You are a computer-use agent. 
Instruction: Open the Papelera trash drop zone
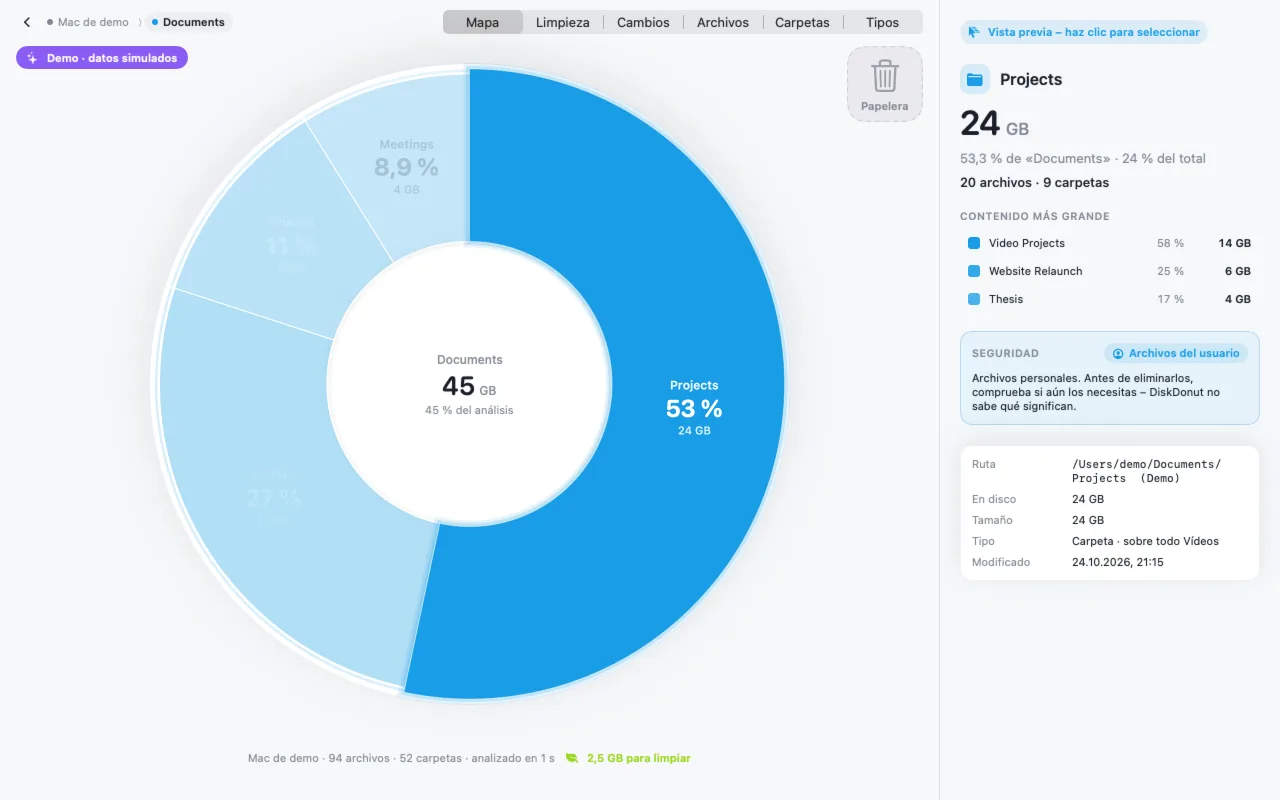[x=885, y=84]
